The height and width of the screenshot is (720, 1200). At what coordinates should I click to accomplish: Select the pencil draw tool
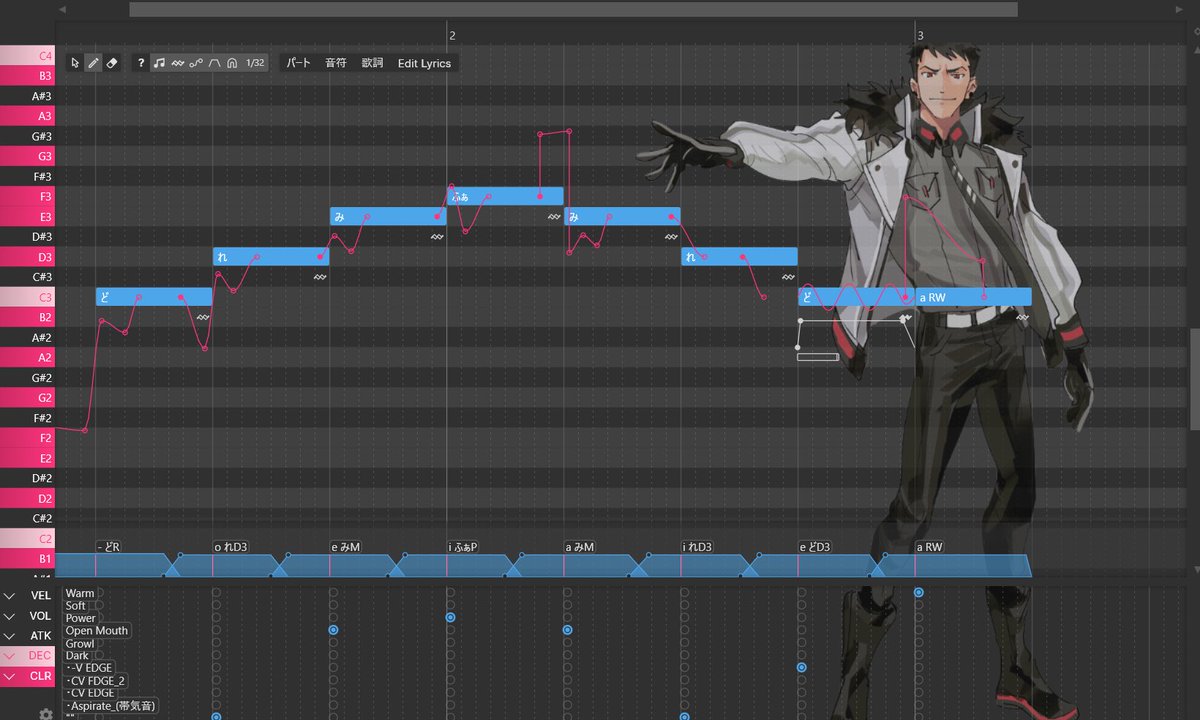tap(93, 63)
